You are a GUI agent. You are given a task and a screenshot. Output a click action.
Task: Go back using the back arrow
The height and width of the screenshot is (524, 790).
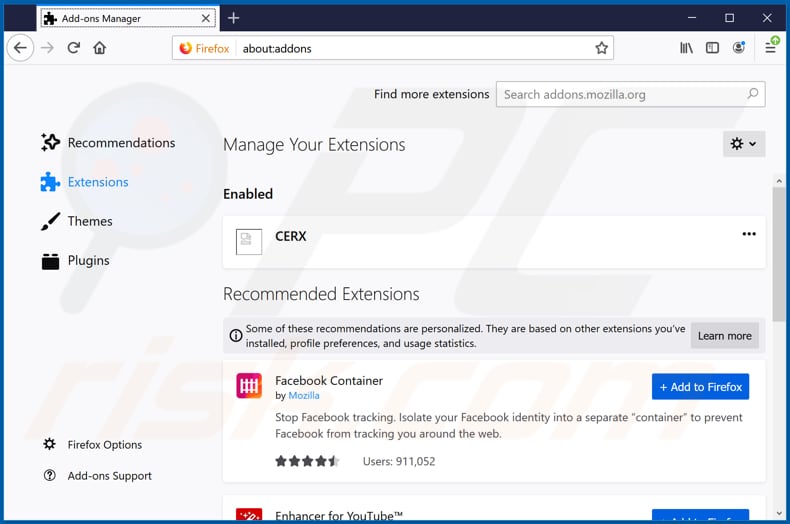point(20,48)
